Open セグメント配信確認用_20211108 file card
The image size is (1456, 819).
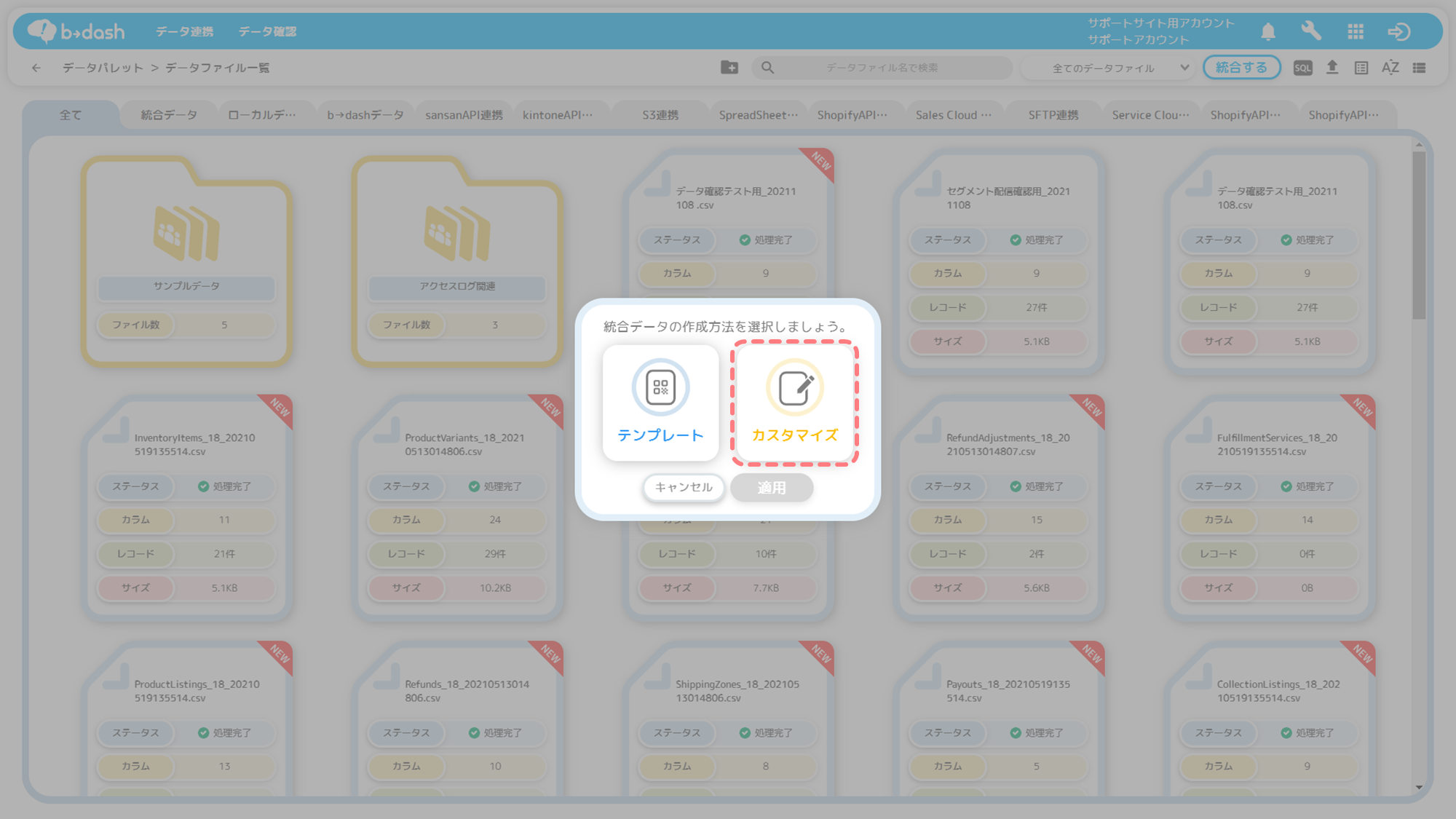coord(999,262)
